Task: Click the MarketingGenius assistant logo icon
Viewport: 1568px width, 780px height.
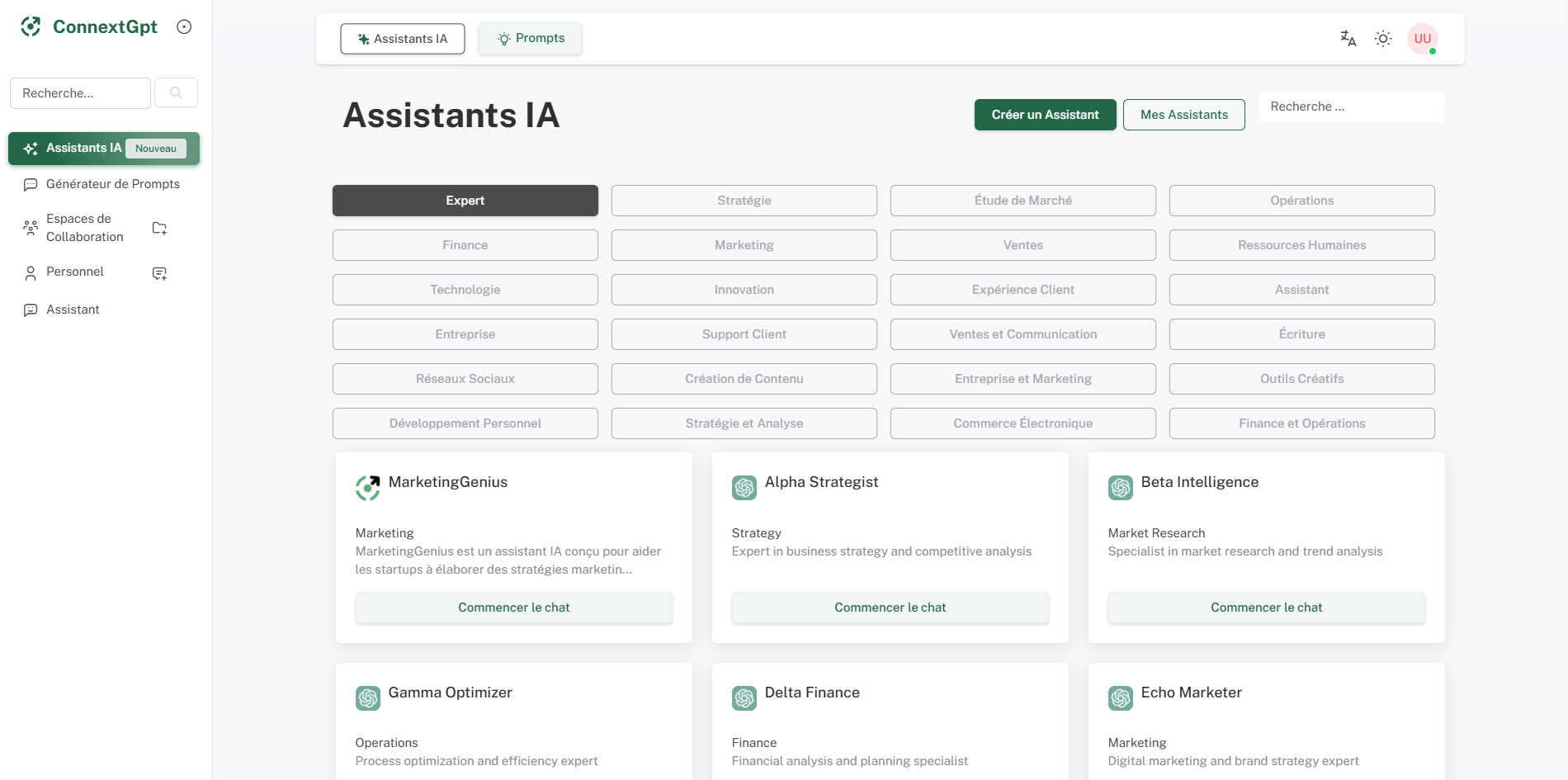Action: pyautogui.click(x=367, y=488)
